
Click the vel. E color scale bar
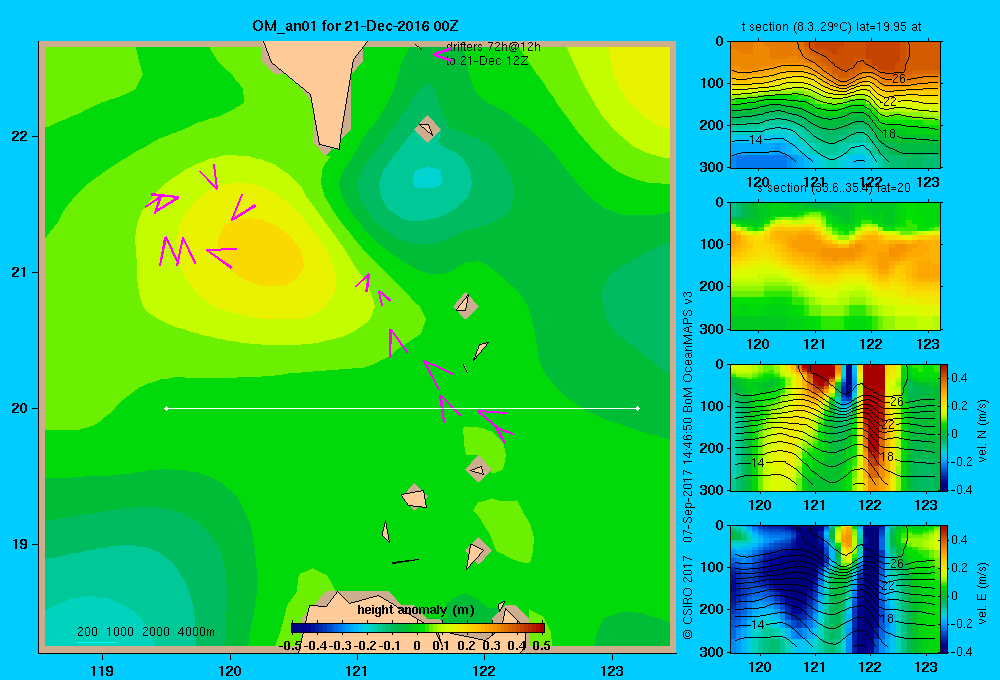coord(945,589)
